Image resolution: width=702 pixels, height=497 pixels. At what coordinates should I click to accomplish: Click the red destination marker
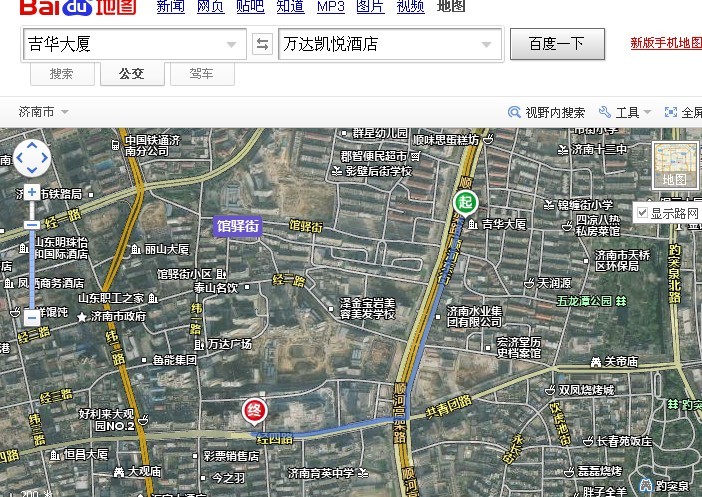(x=255, y=410)
